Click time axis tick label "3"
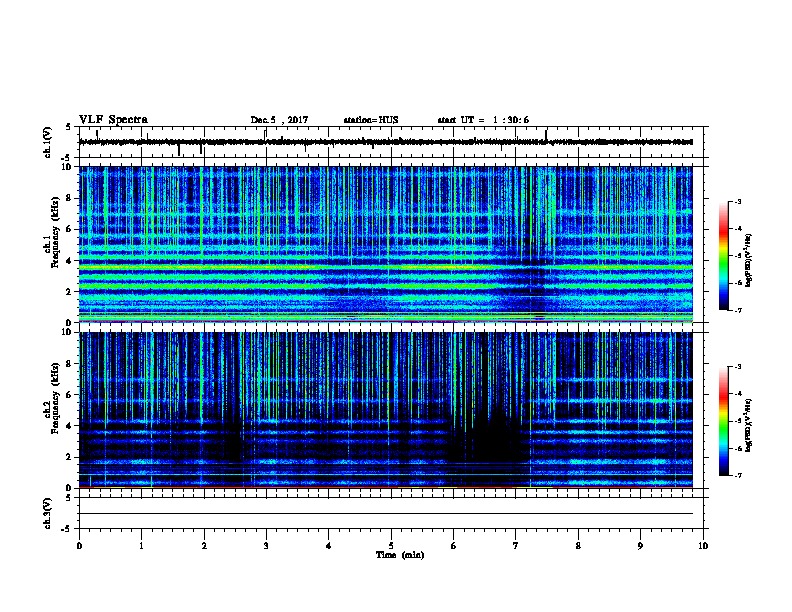The height and width of the screenshot is (612, 792). pos(266,546)
